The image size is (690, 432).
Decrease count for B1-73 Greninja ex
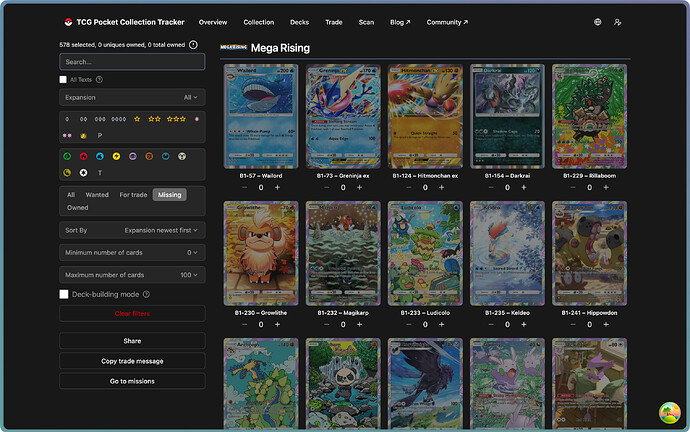click(x=327, y=188)
